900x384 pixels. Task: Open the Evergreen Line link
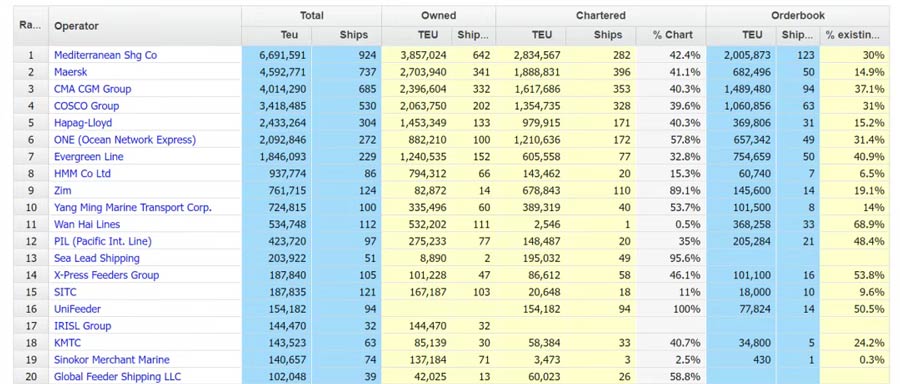coord(89,157)
